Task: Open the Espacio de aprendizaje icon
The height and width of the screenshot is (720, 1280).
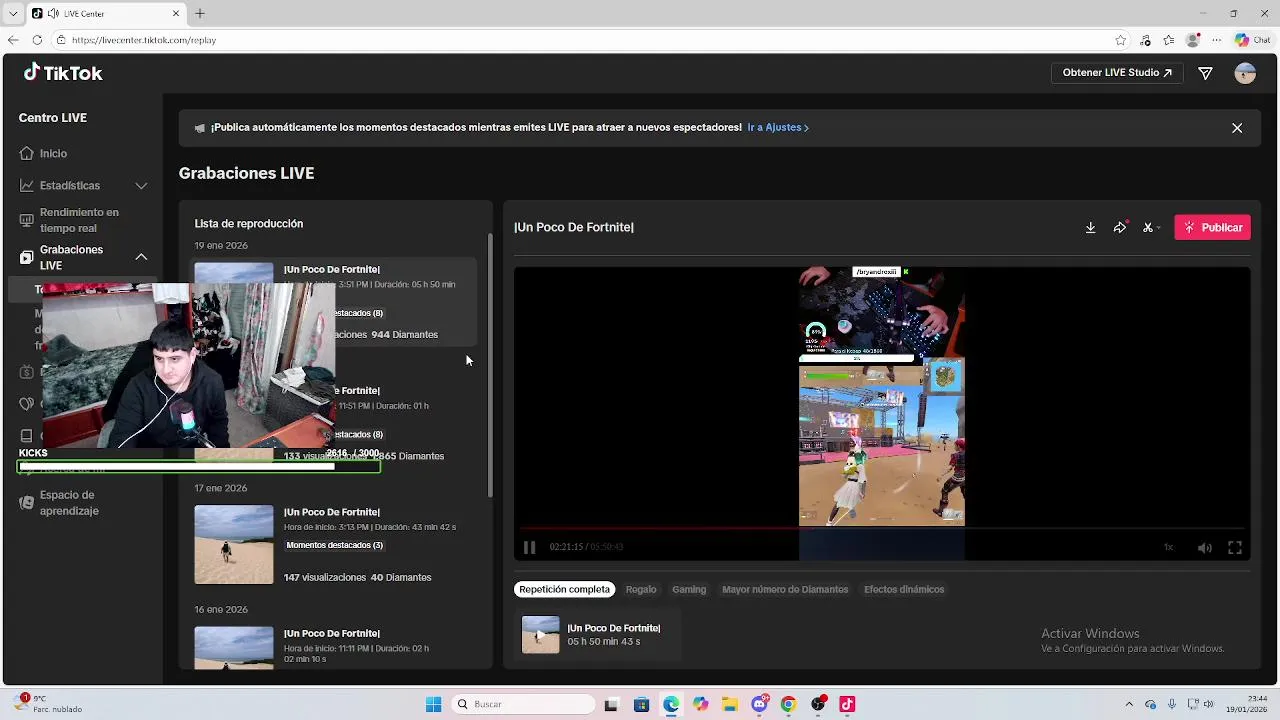Action: pos(26,503)
